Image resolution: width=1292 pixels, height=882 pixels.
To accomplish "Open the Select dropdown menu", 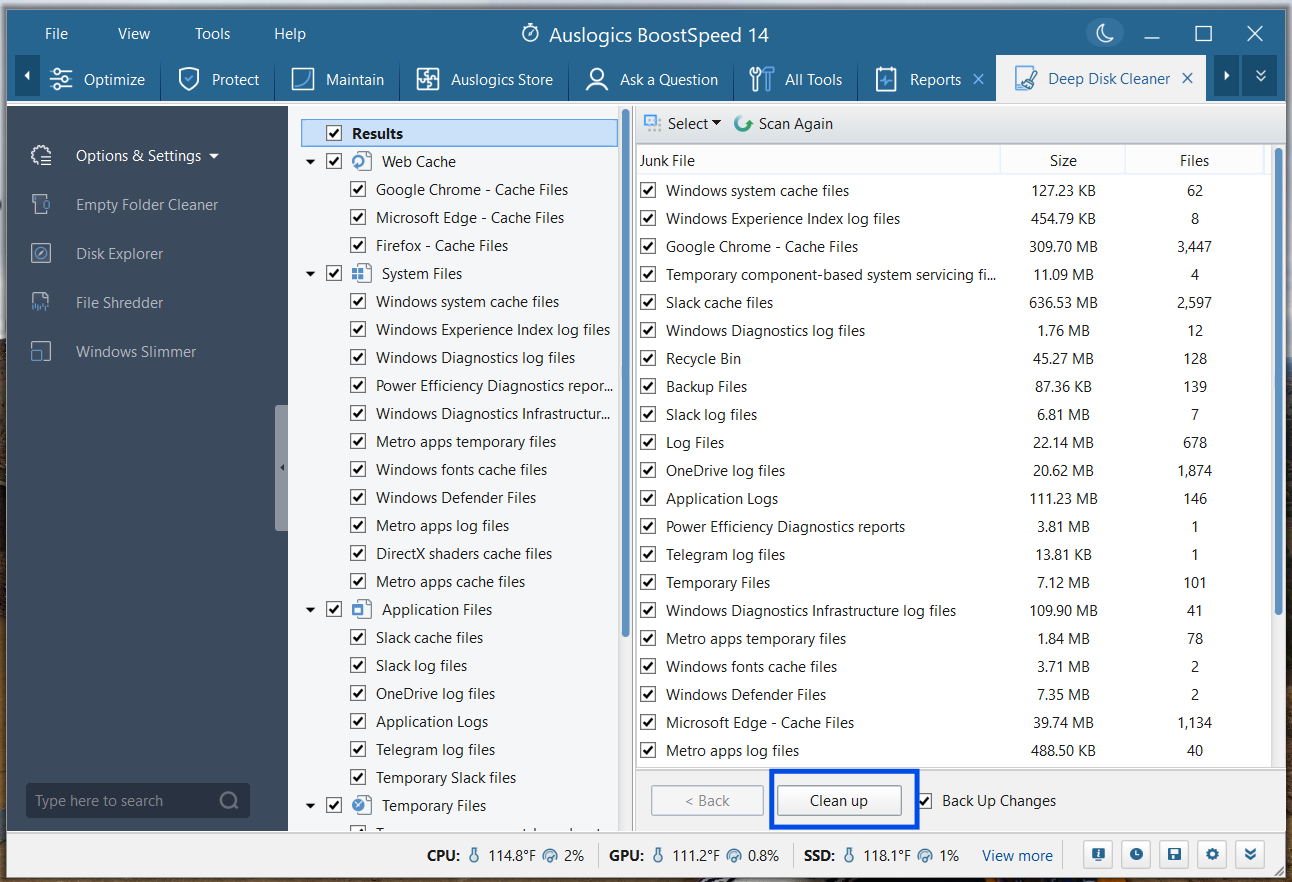I will tap(684, 124).
